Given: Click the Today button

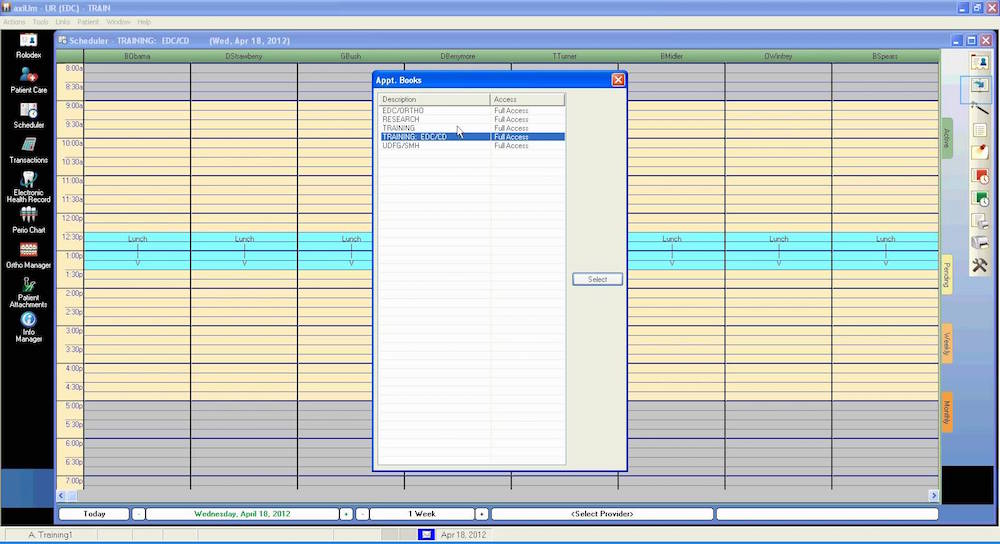Looking at the screenshot, I should coord(94,514).
